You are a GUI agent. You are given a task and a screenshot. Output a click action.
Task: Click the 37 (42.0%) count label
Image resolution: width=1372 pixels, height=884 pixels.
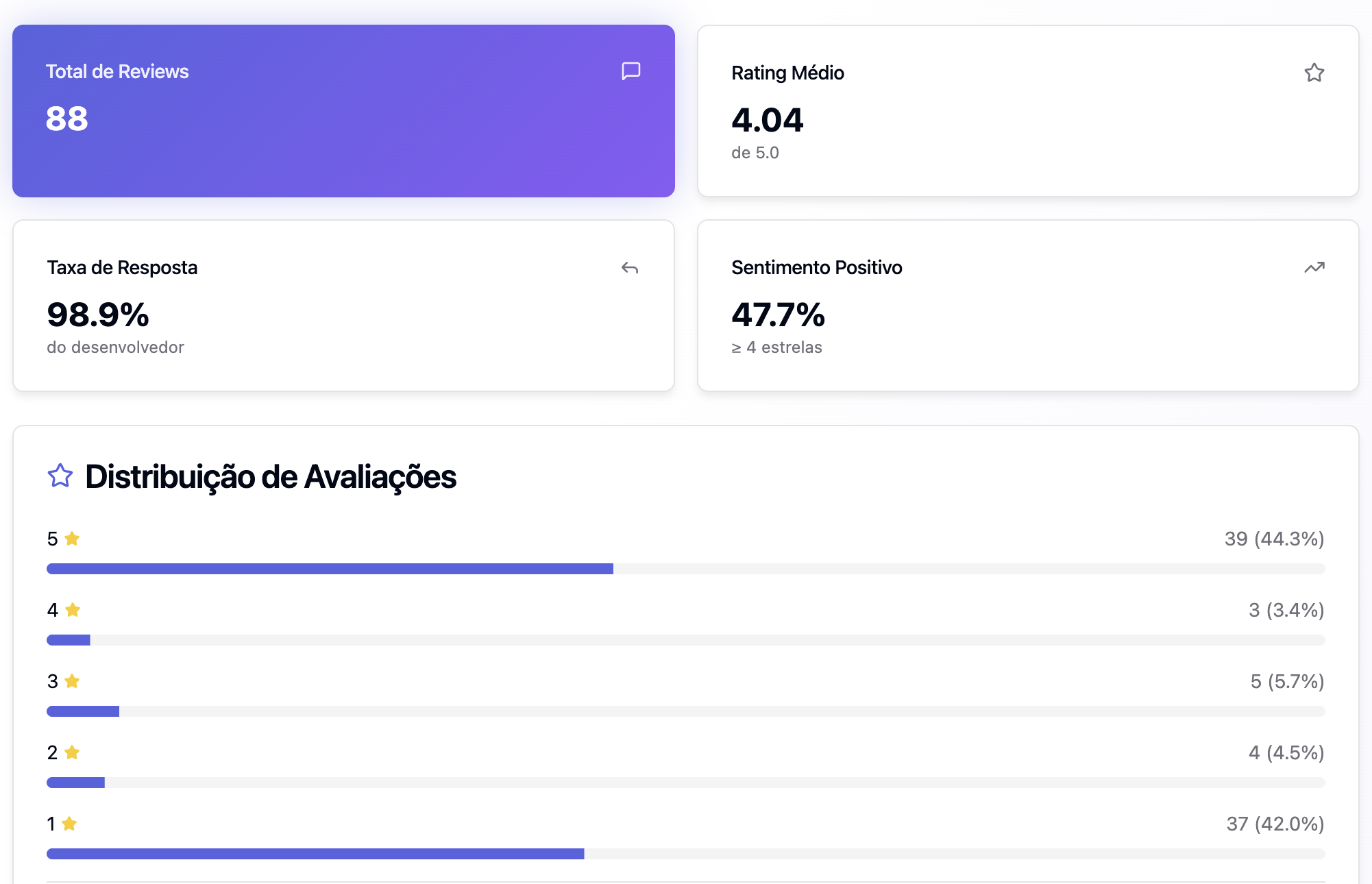1275,824
